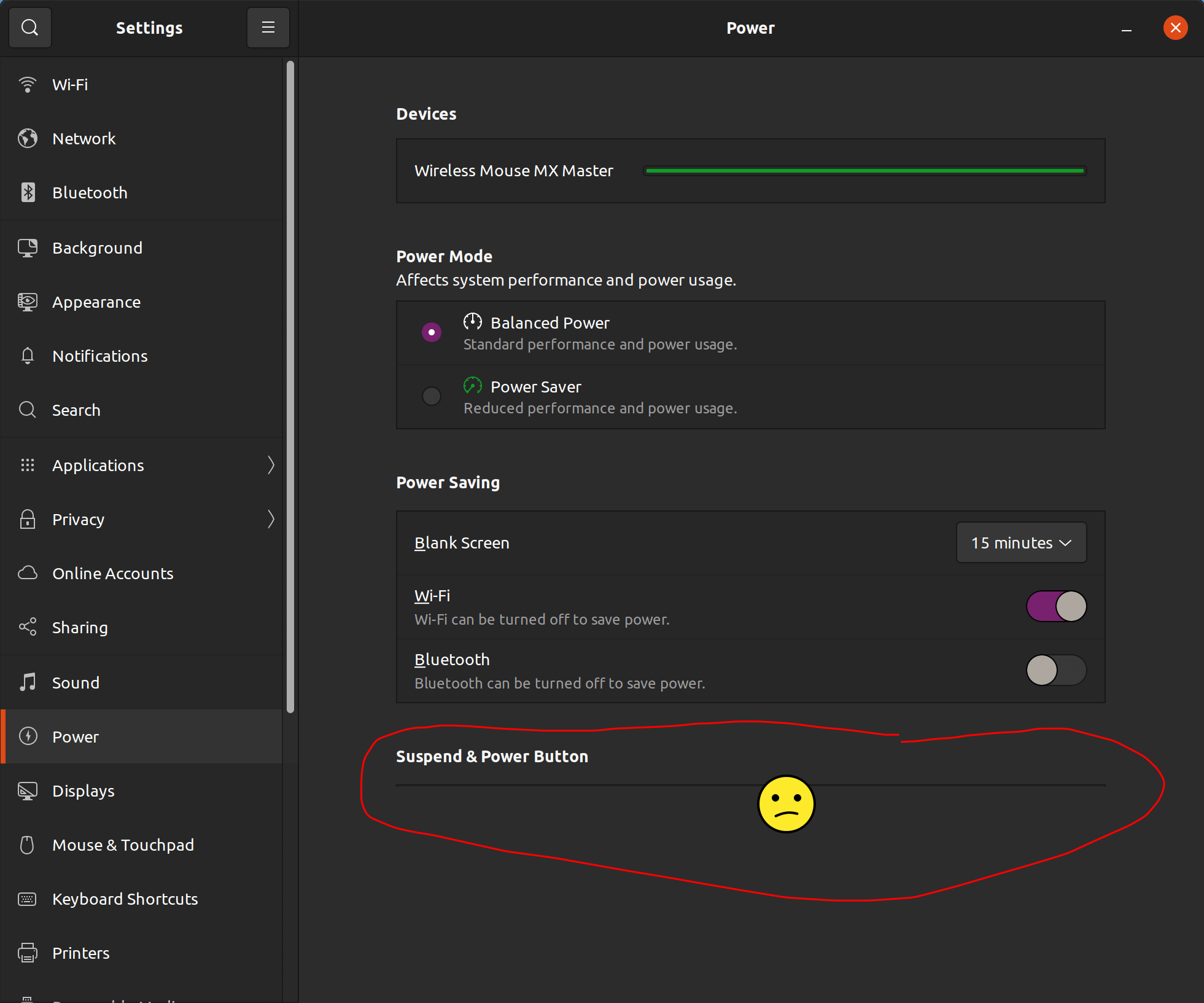1204x1003 pixels.
Task: Click the Displays monitor icon
Action: click(x=28, y=791)
